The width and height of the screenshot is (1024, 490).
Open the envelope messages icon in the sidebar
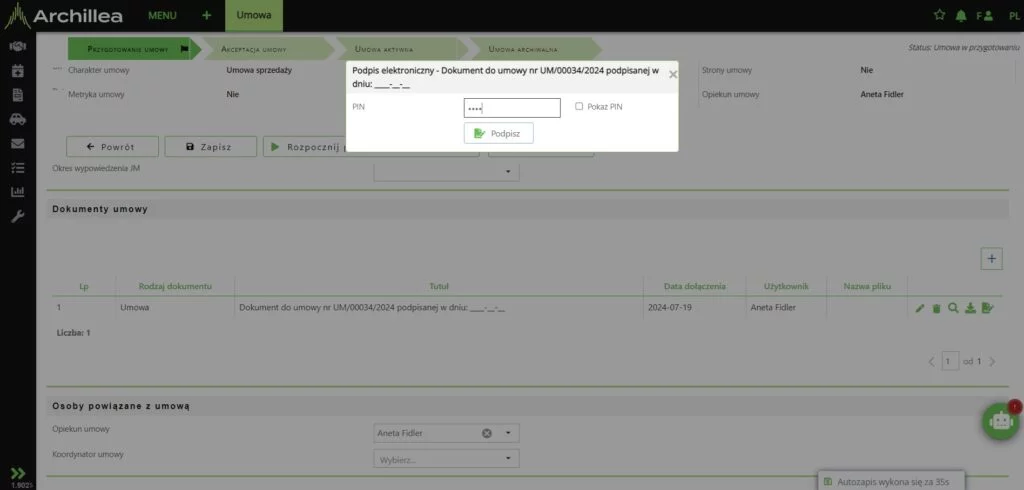tap(17, 143)
